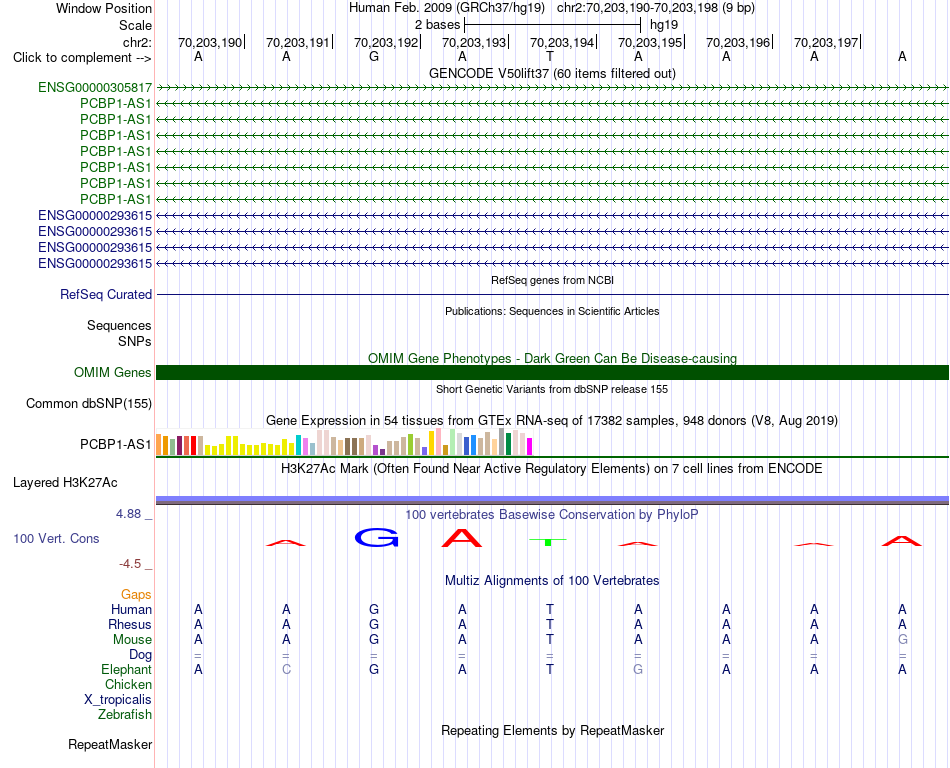Click the 100 Vert. Cons track label

click(56, 538)
